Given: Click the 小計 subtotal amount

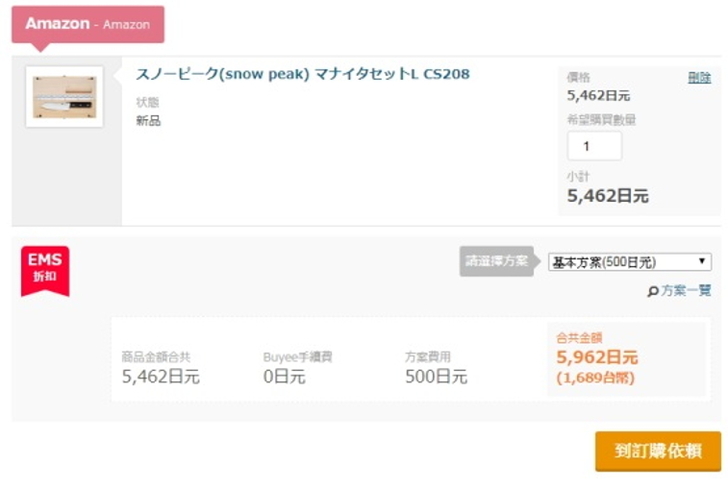Looking at the screenshot, I should 607,196.
